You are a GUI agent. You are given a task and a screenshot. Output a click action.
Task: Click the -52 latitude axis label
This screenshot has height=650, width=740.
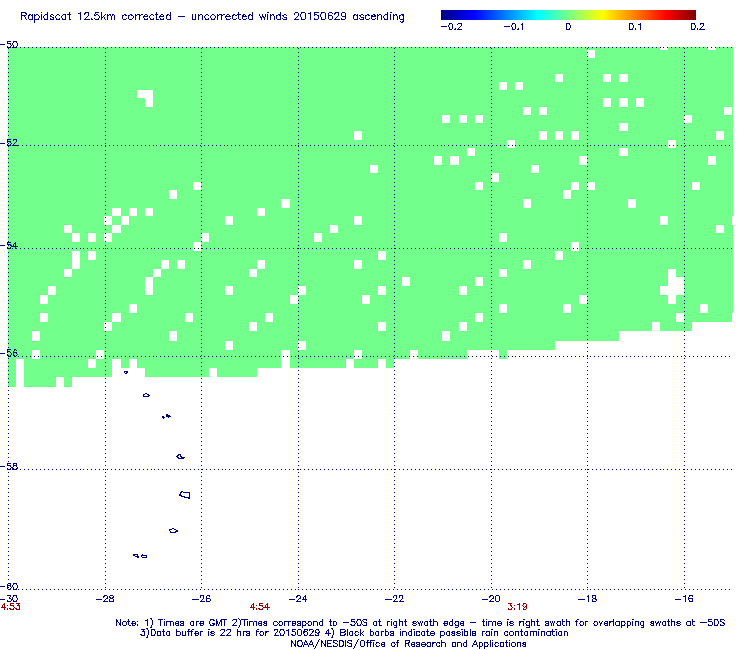pyautogui.click(x=9, y=143)
